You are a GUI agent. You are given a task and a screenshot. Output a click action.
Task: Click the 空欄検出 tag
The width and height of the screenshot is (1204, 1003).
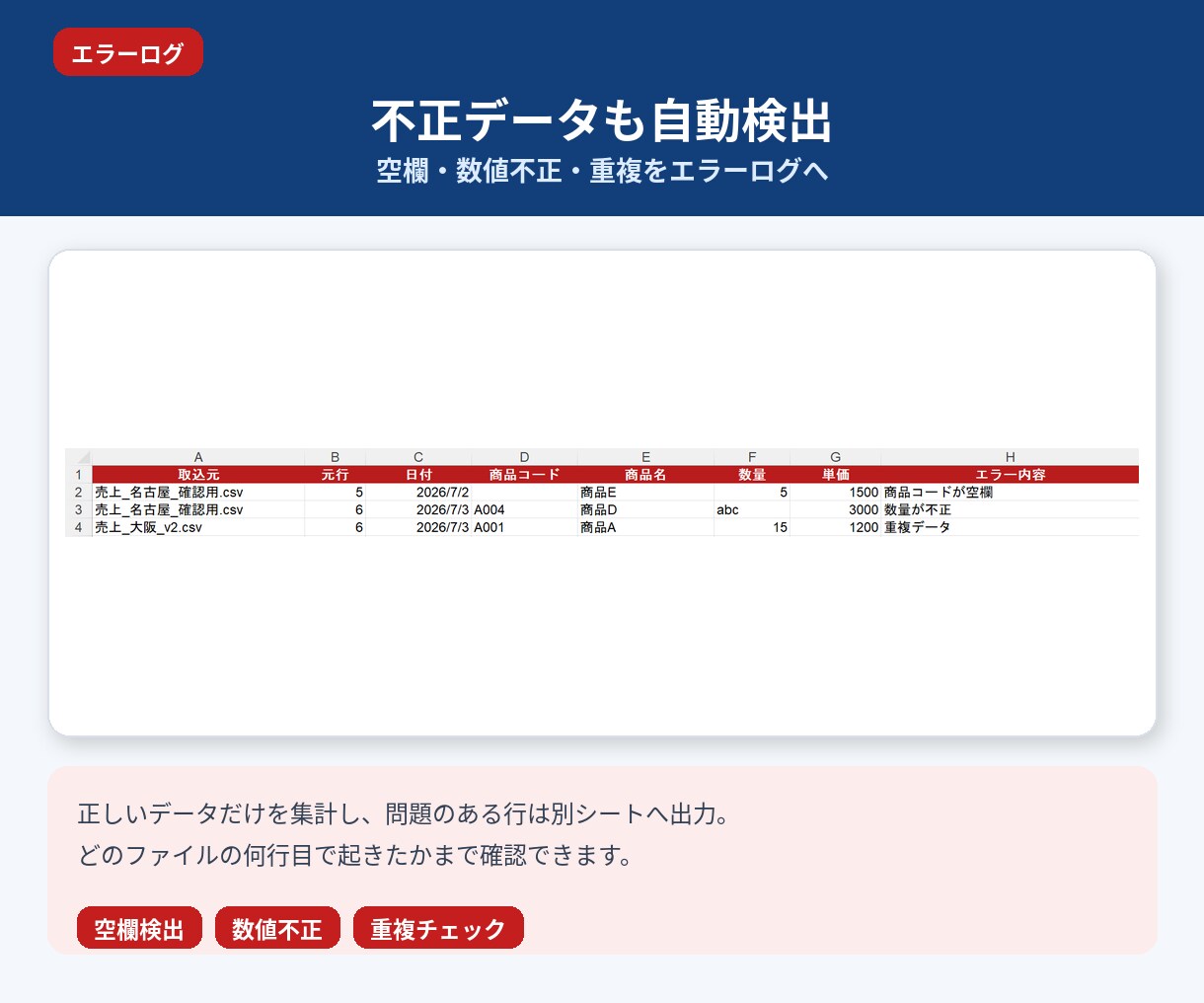tap(139, 928)
